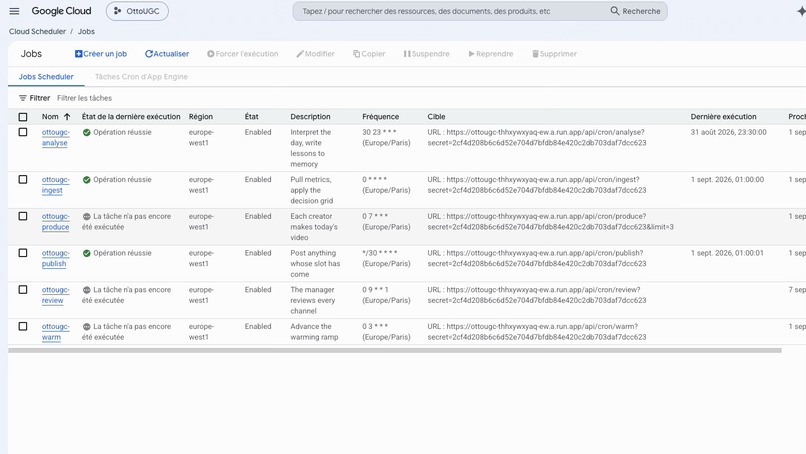Image resolution: width=806 pixels, height=454 pixels.
Task: Click frequency '*/30 * * * *' cell
Action: coord(386,258)
